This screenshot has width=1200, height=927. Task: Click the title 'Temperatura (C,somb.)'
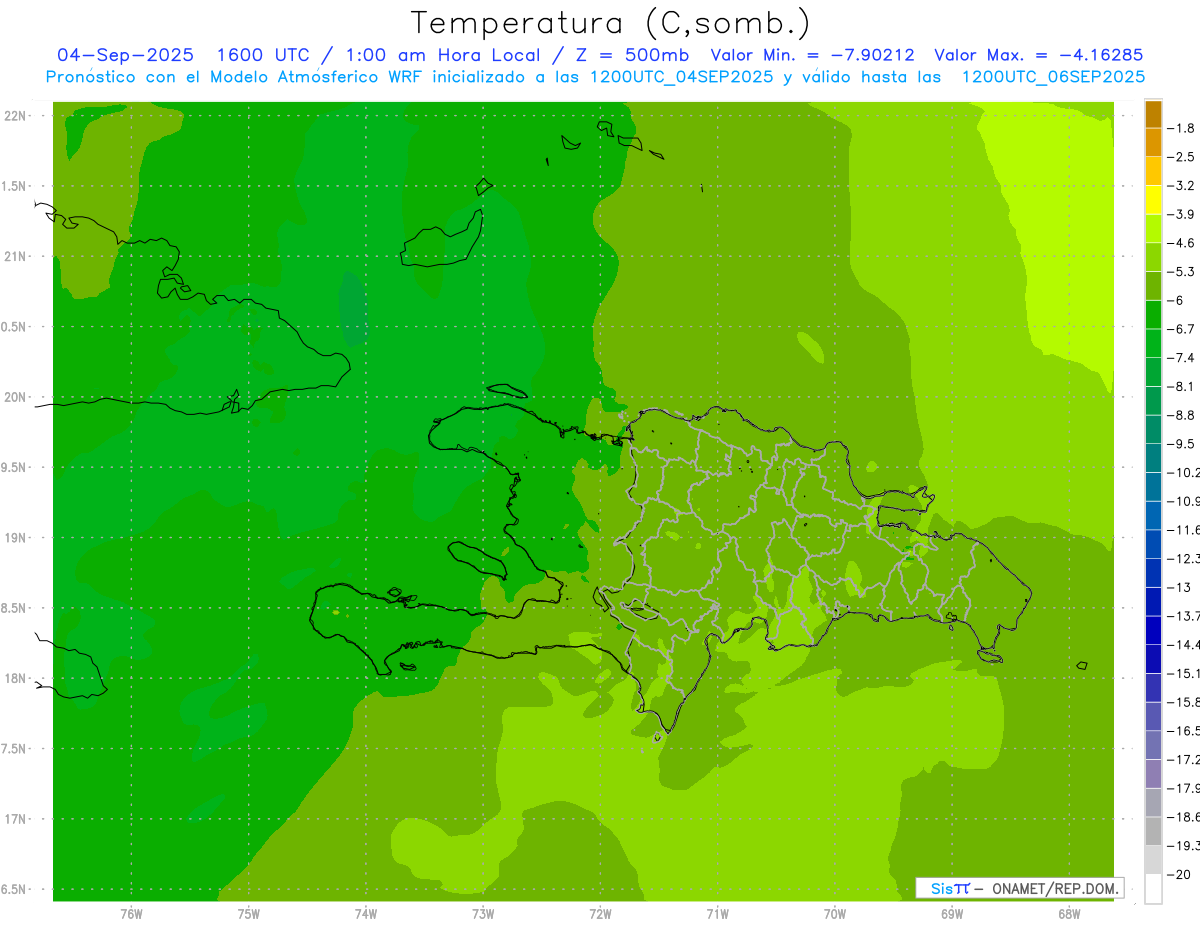pyautogui.click(x=610, y=23)
